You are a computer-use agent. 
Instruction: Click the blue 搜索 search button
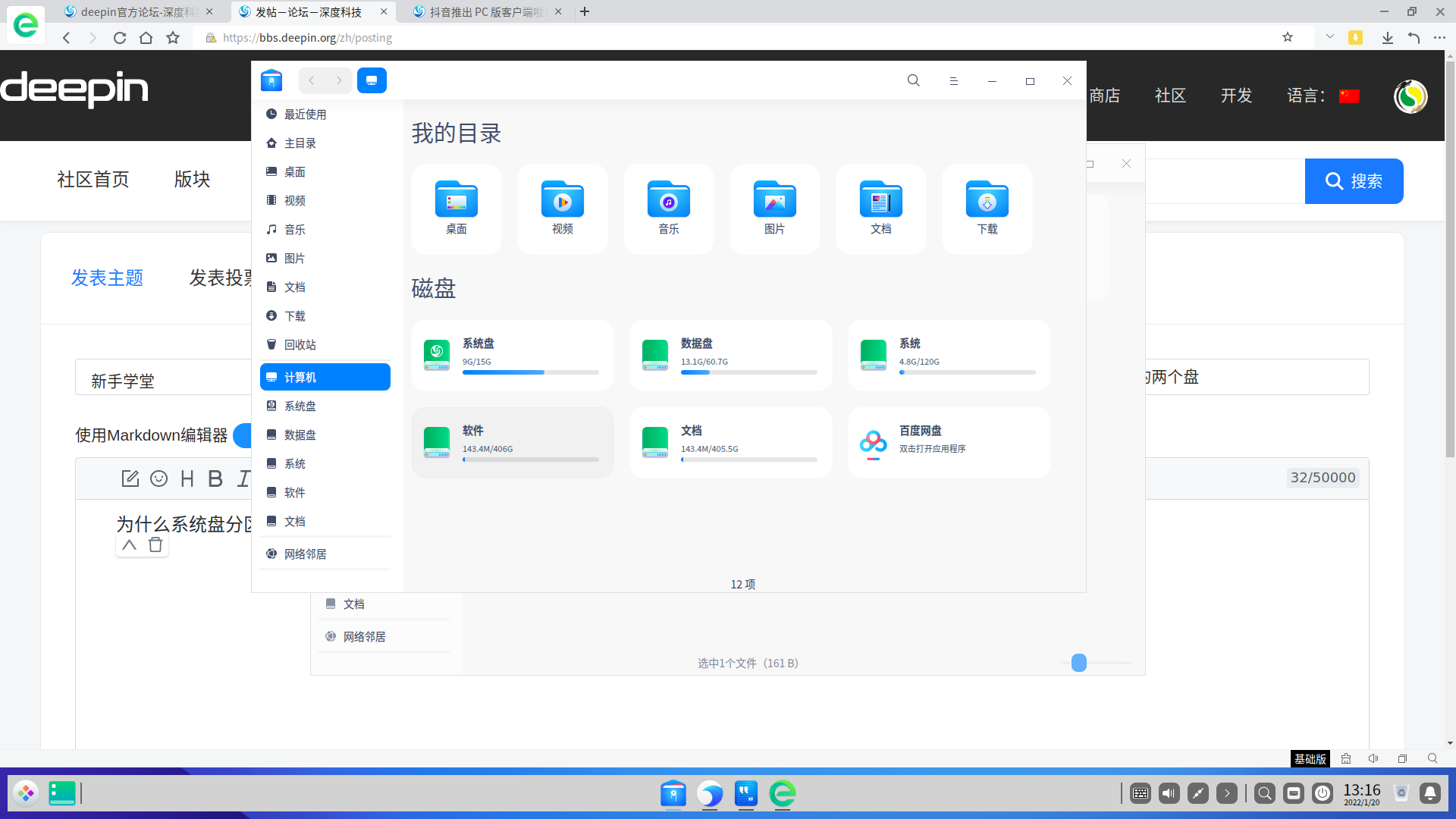pos(1354,181)
